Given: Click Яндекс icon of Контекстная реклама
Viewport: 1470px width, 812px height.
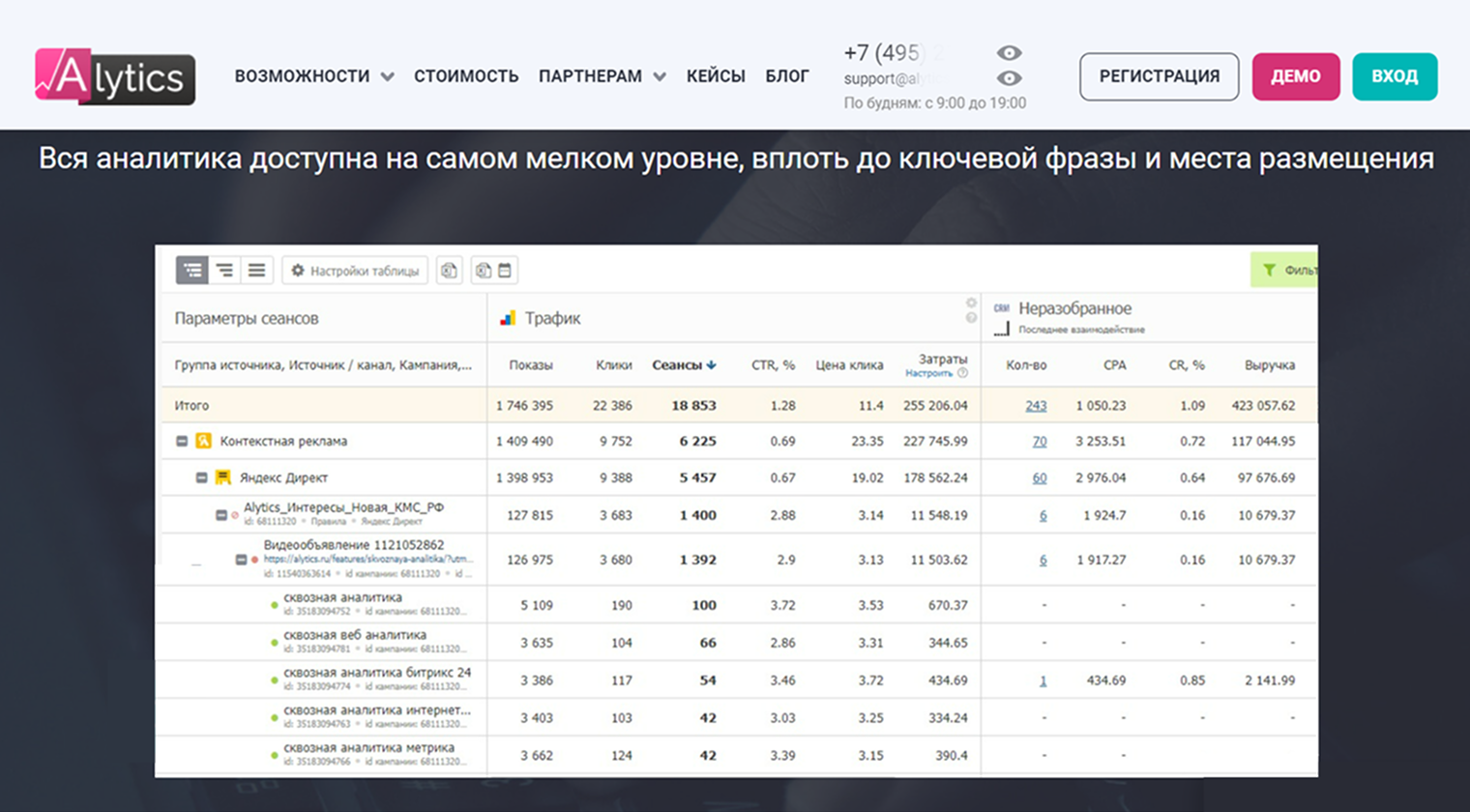Looking at the screenshot, I should (203, 441).
